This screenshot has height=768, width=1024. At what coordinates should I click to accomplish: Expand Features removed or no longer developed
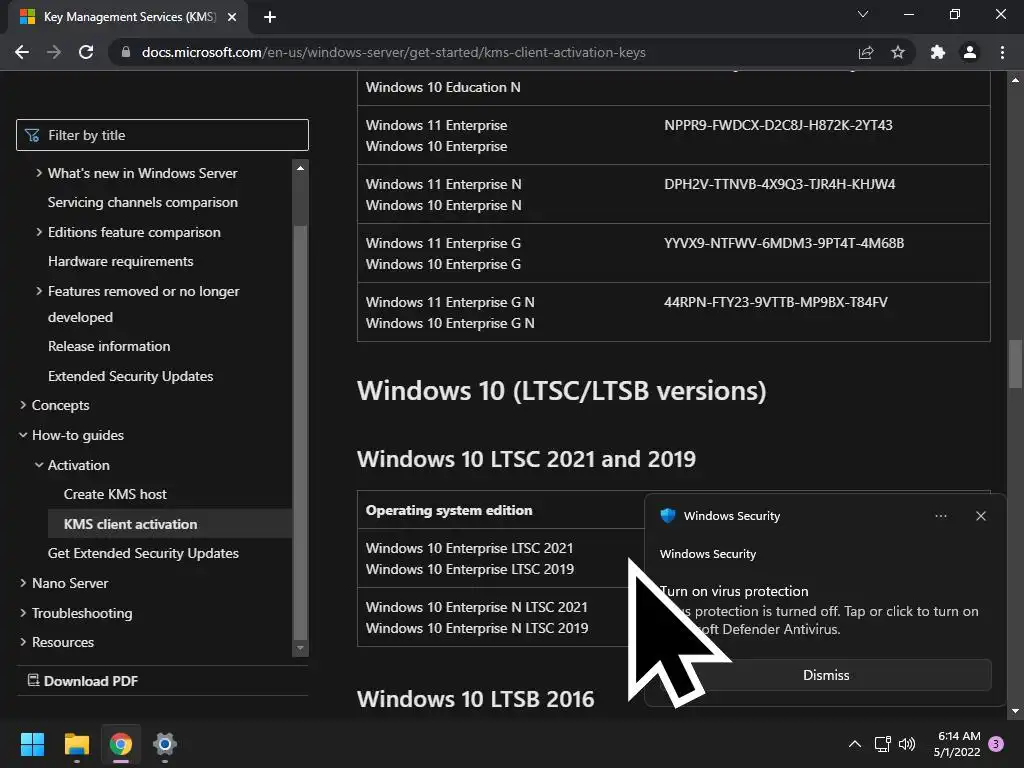coord(39,291)
